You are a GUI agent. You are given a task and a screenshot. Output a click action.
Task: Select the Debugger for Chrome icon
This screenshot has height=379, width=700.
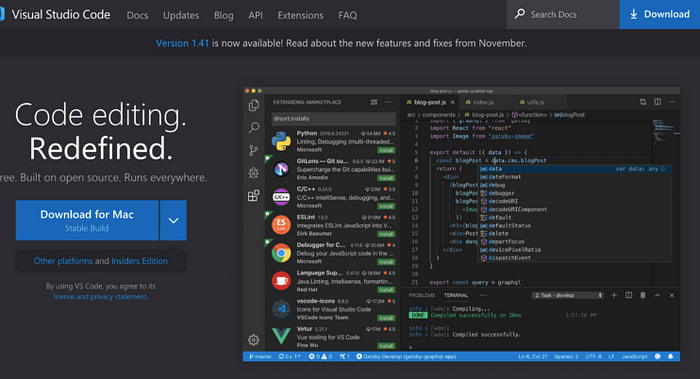click(281, 253)
